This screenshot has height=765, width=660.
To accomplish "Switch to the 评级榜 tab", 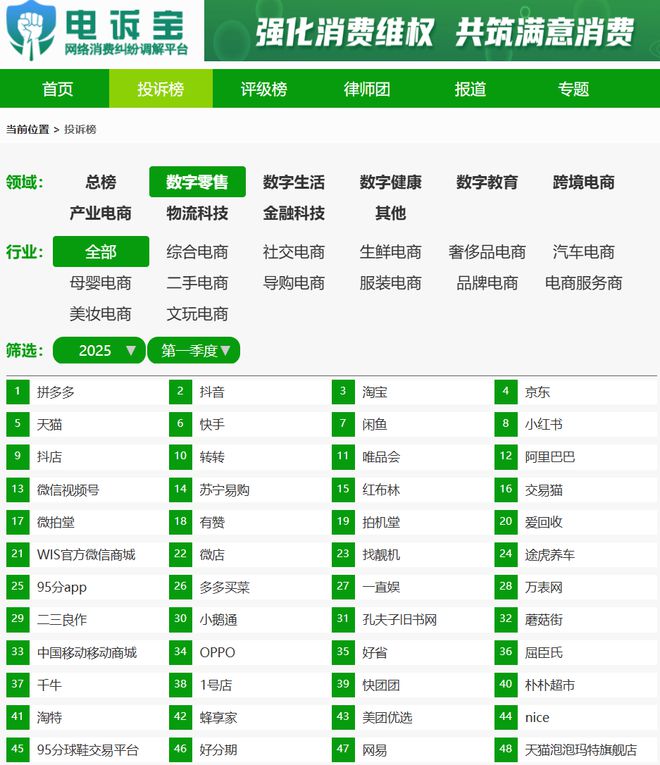I will (264, 89).
